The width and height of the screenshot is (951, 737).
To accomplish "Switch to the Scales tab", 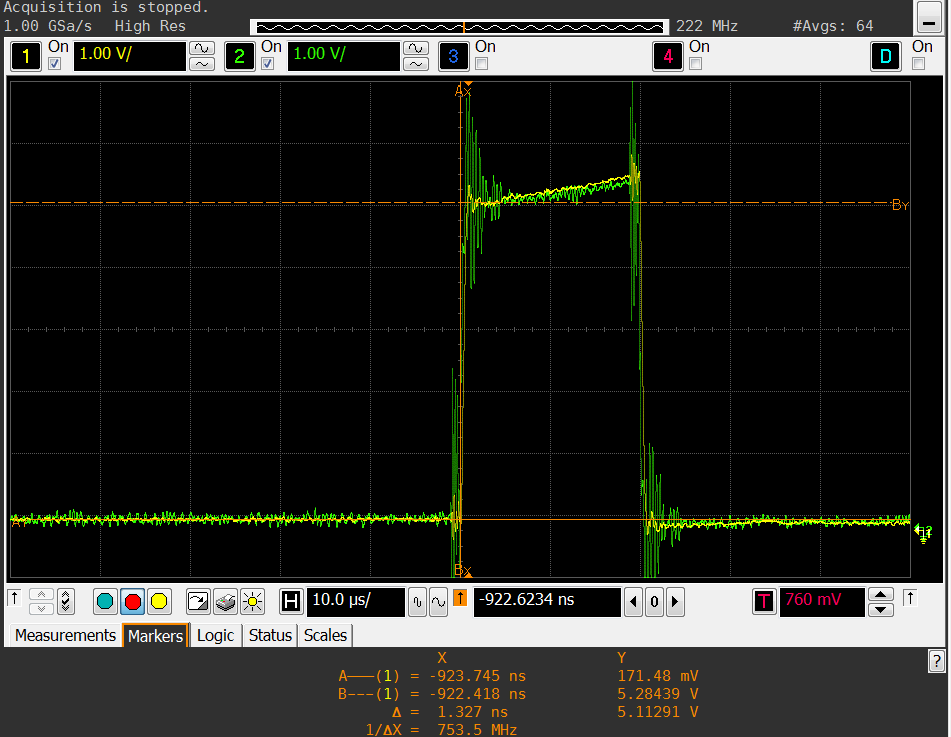I will [x=325, y=635].
